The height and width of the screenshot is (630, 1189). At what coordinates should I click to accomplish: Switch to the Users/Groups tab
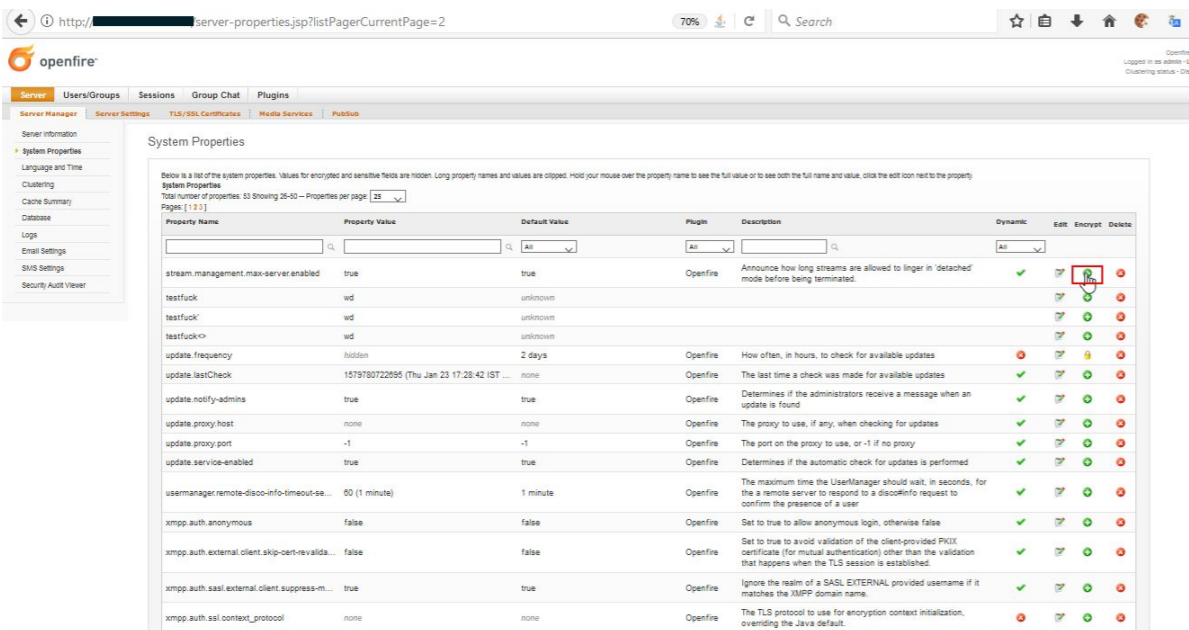point(92,95)
